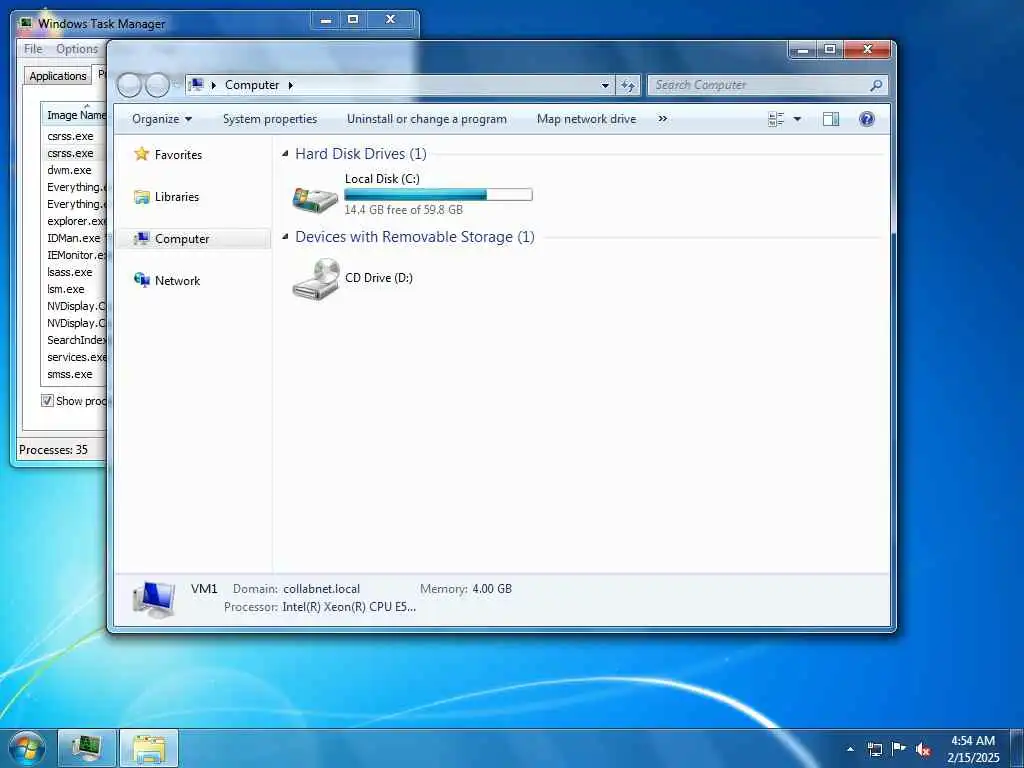Image resolution: width=1024 pixels, height=768 pixels.
Task: Select the Local Disk (C:) drive icon
Action: tap(315, 199)
